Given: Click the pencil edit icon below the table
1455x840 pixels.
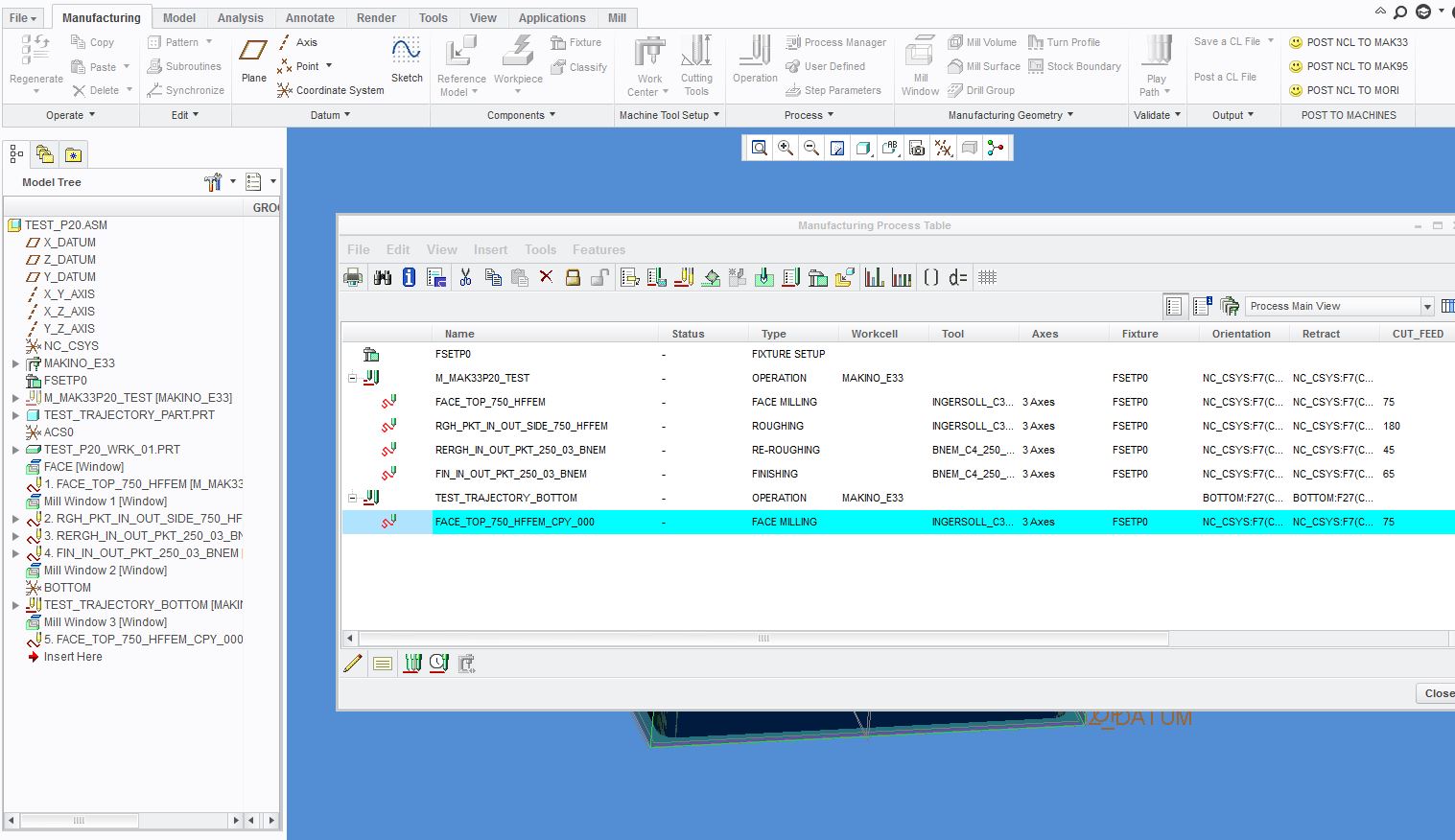Looking at the screenshot, I should coord(353,663).
